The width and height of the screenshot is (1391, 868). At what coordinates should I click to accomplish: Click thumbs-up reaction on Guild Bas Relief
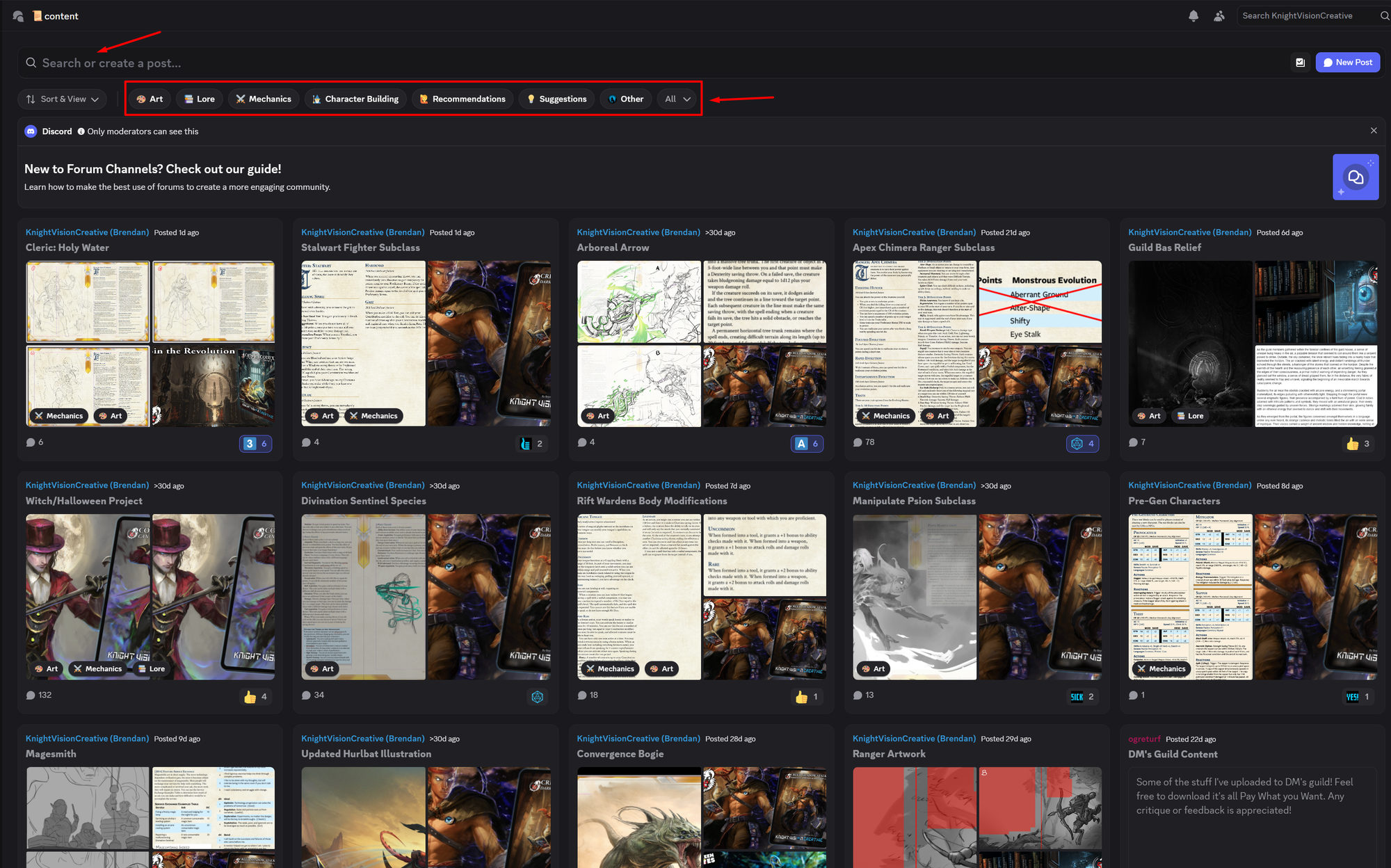click(1358, 444)
